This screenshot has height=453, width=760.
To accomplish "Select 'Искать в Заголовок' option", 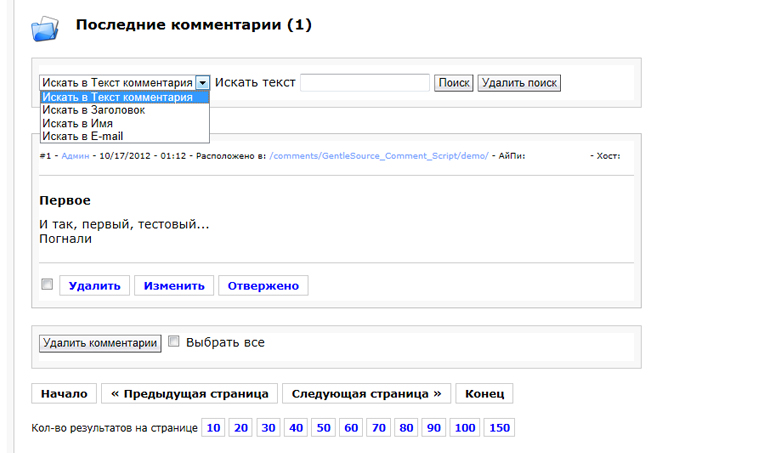I will (125, 110).
